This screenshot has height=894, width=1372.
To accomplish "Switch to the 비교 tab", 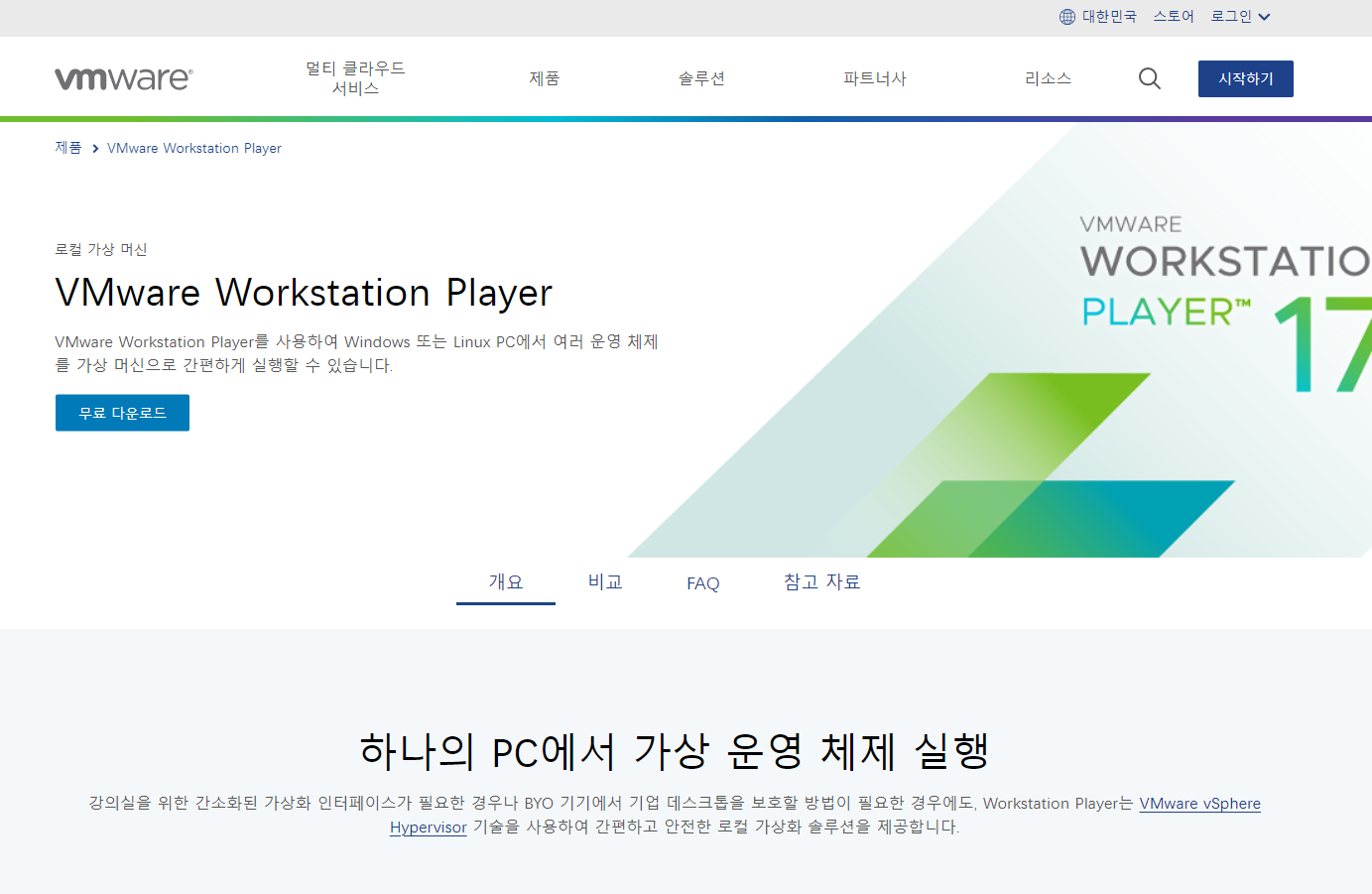I will coord(605,582).
